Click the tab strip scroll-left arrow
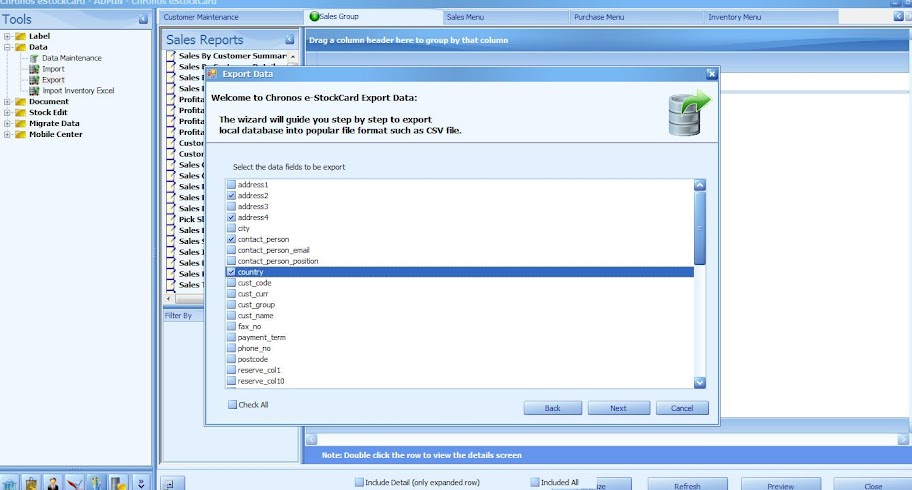912x490 pixels. point(898,16)
